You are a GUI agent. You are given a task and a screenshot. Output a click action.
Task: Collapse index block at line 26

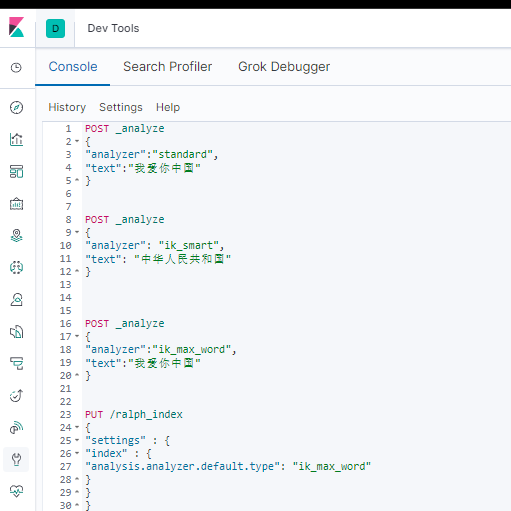77,453
